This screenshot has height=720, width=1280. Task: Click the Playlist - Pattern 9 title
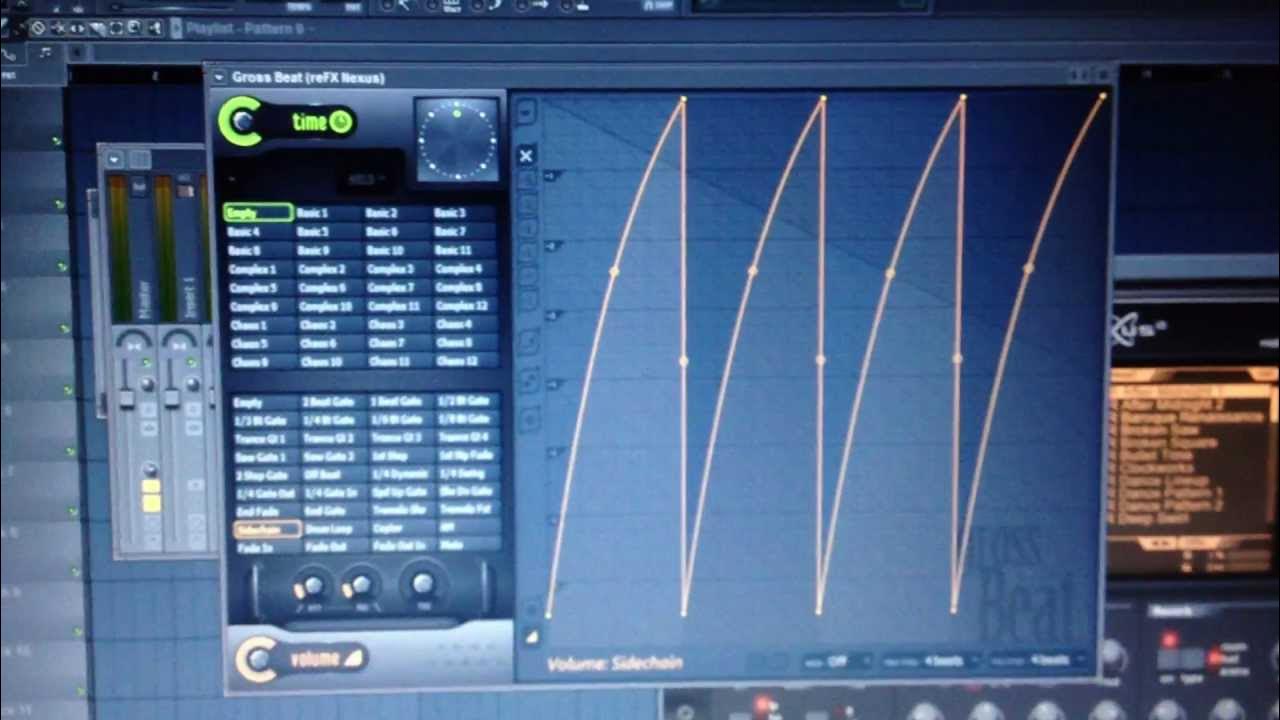(246, 28)
